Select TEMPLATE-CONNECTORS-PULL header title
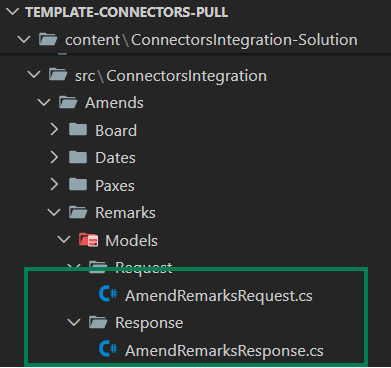Screen dimensions: 391x368 [127, 12]
